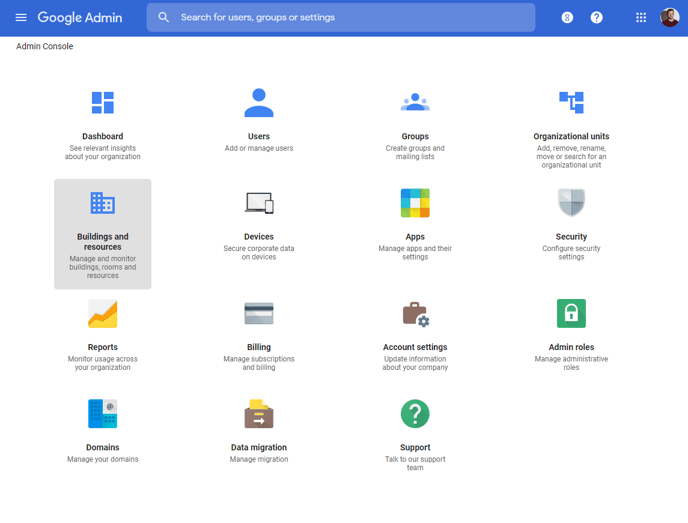
Task: Click the Support label link
Action: click(x=415, y=448)
